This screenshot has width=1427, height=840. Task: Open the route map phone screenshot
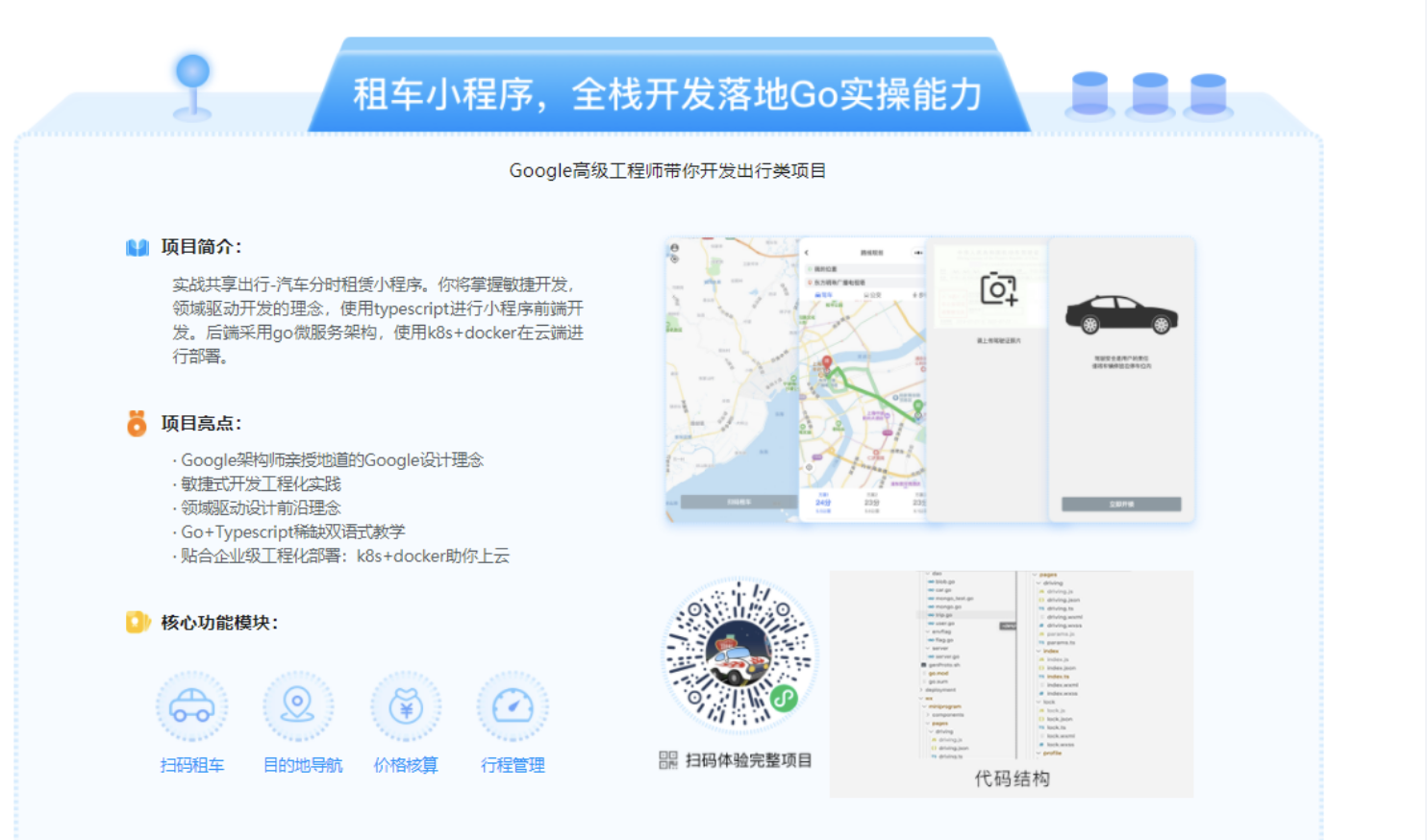pos(863,379)
